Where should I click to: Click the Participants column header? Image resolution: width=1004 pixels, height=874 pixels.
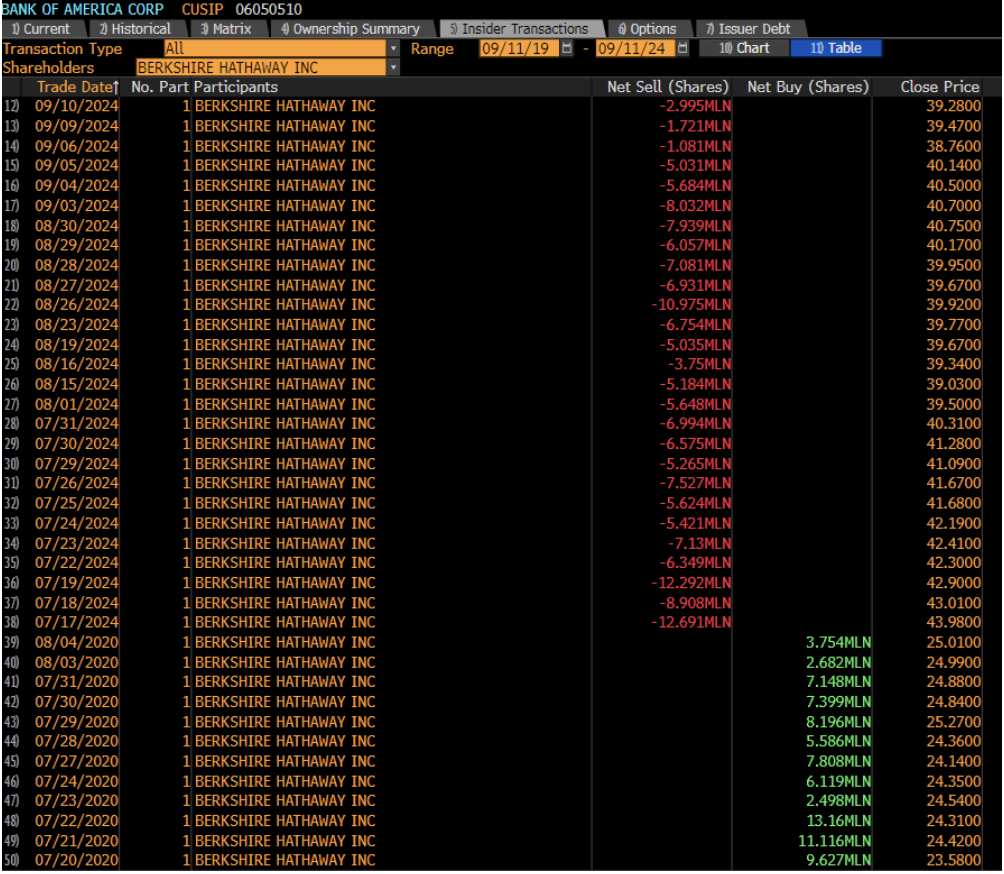[236, 87]
